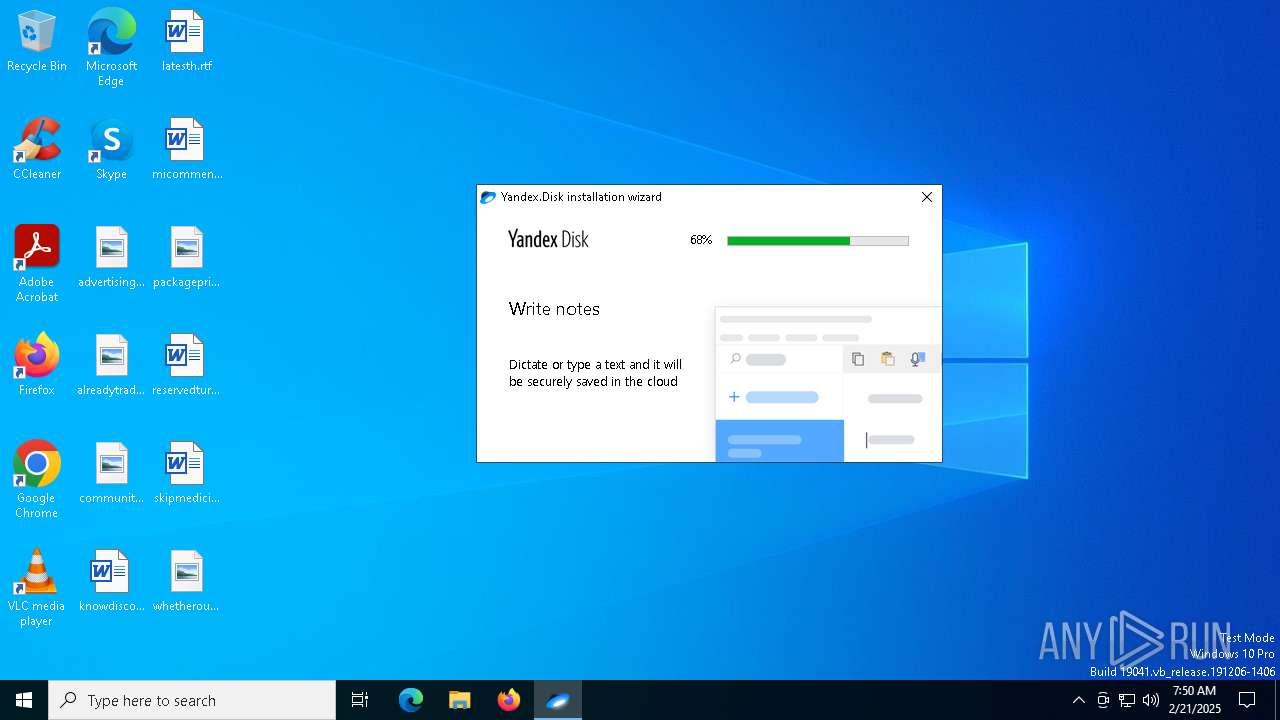This screenshot has width=1280, height=720.
Task: Open Task View on the taskbar
Action: 360,700
